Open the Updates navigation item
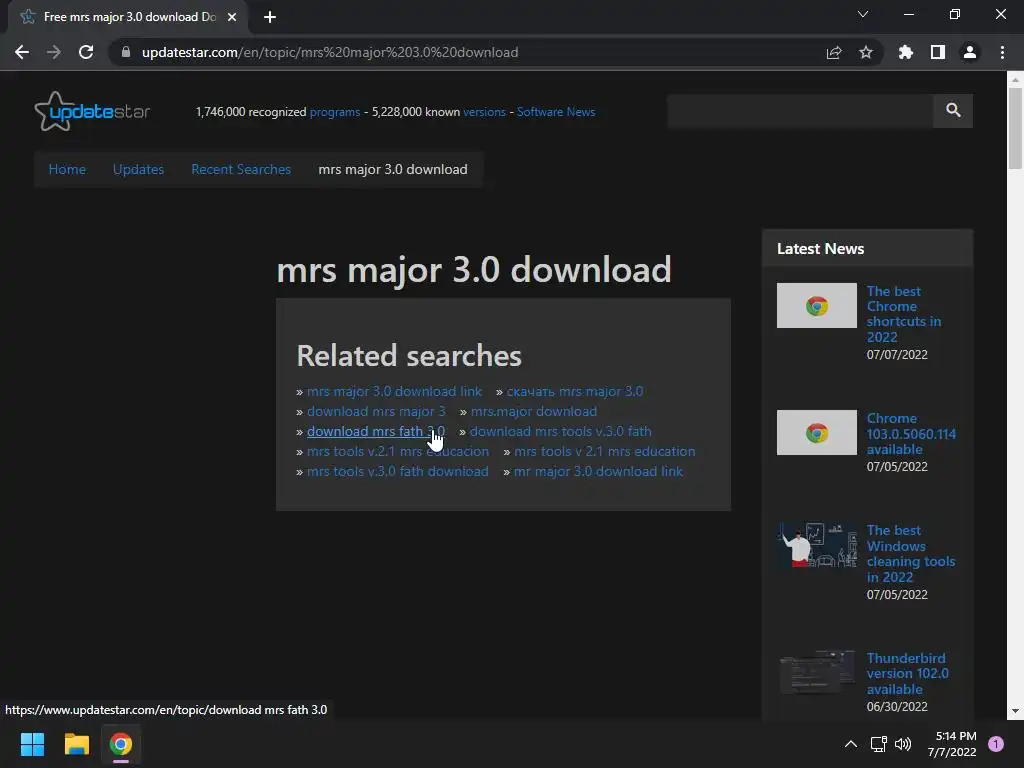Viewport: 1024px width, 768px height. click(x=138, y=169)
